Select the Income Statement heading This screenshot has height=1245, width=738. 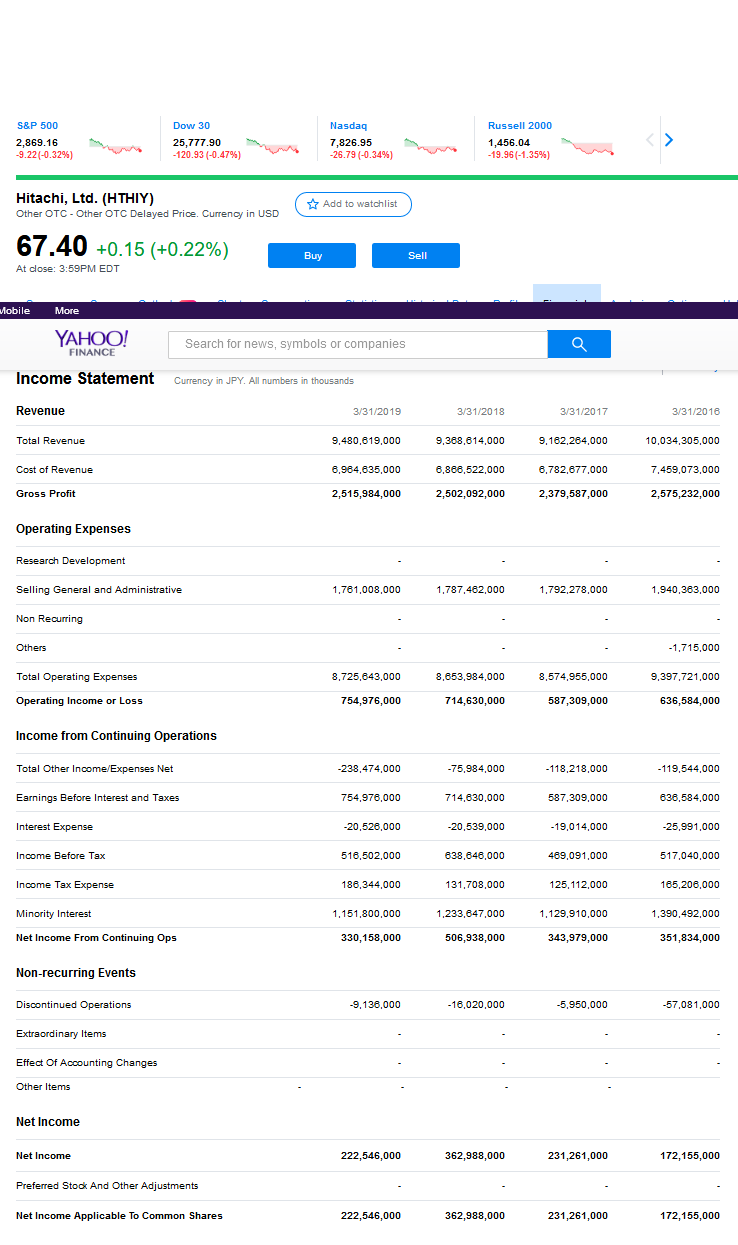85,378
